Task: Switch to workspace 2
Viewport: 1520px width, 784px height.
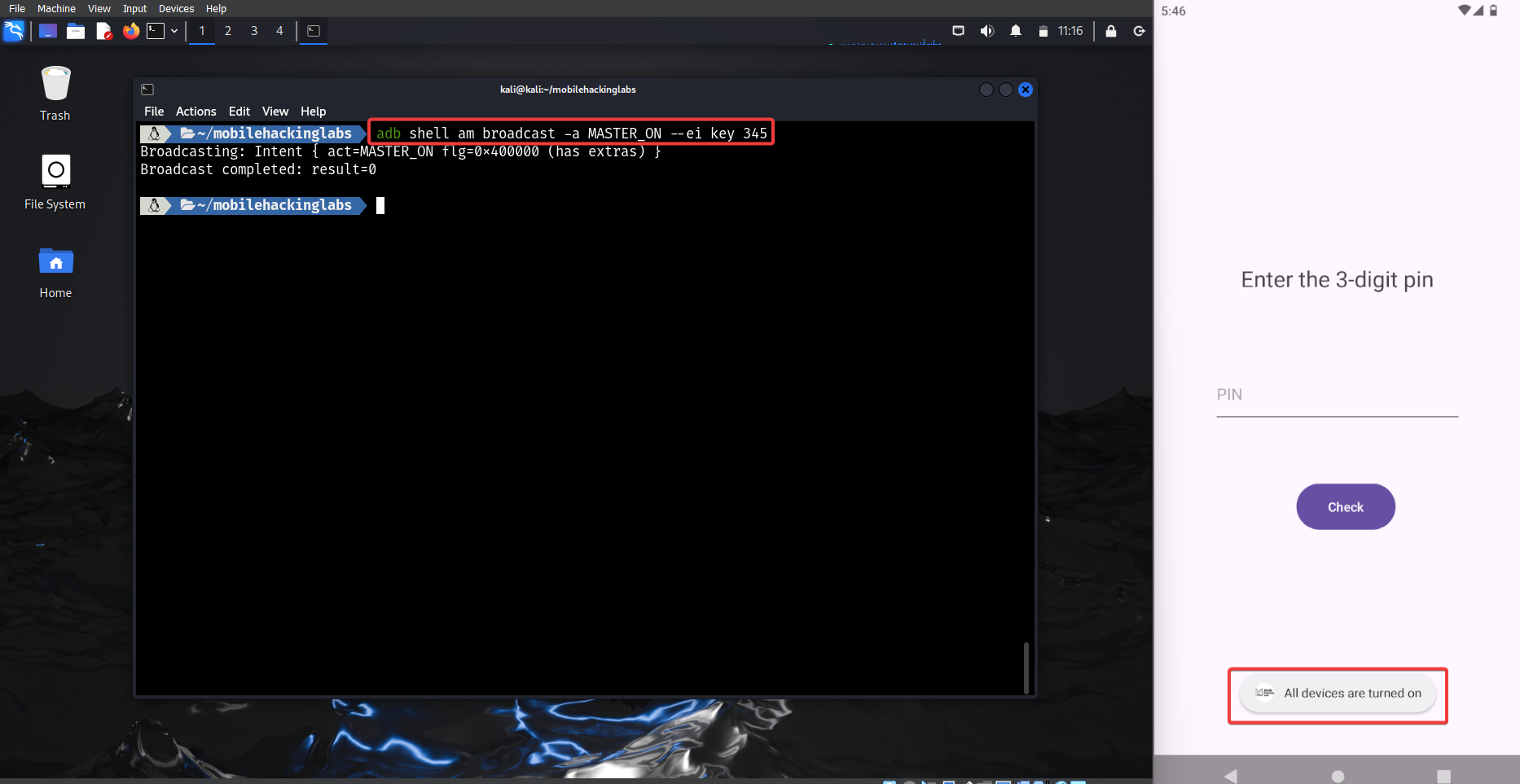Action: tap(228, 31)
